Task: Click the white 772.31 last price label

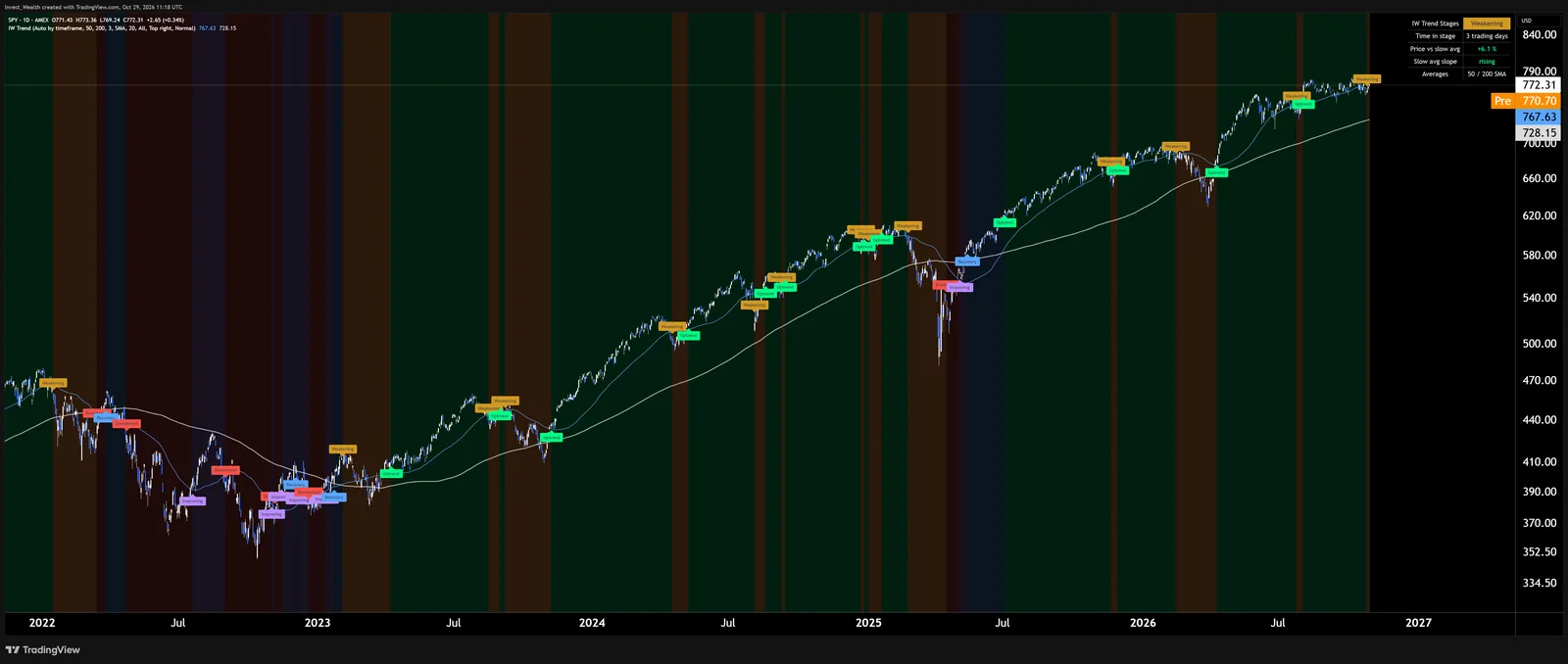Action: point(1539,85)
